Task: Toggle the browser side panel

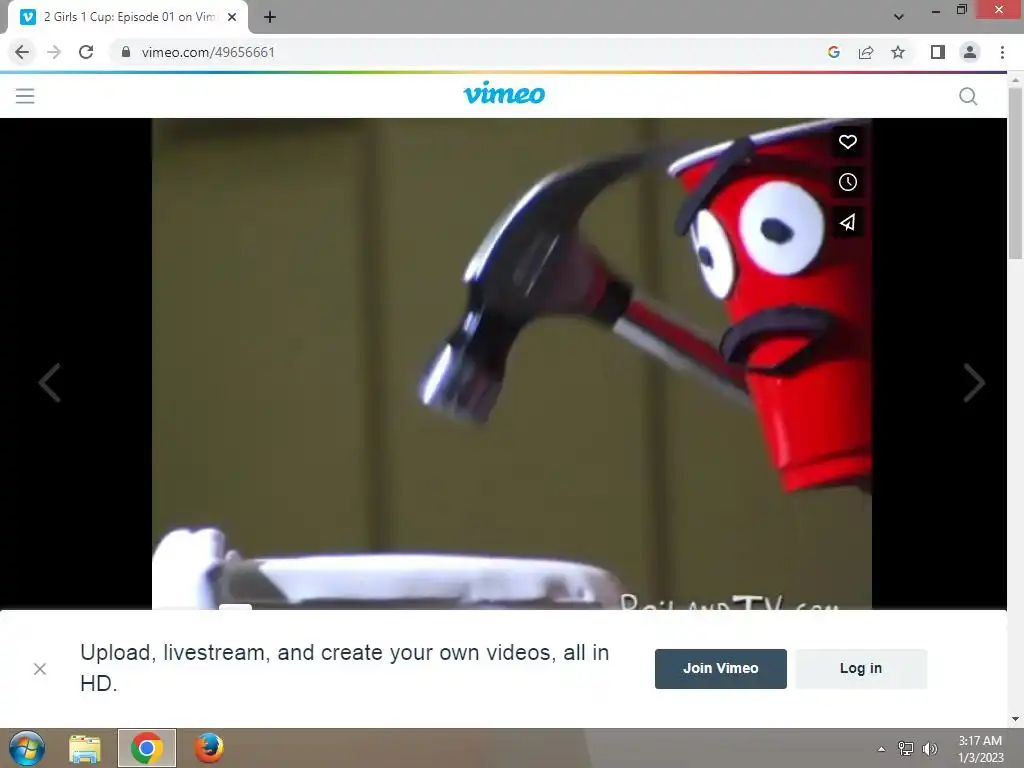Action: pos(938,52)
